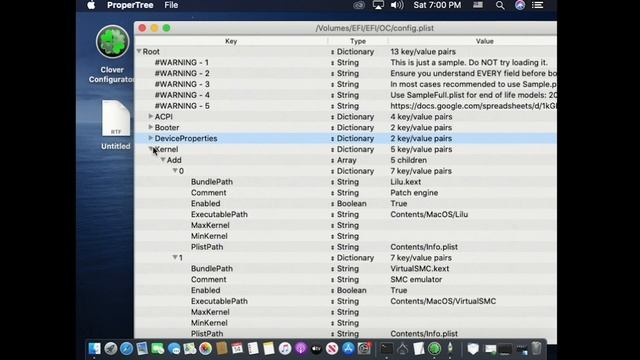Open the green Clover icon in Dock
Viewport: 640px width, 360px height.
[x=434, y=349]
